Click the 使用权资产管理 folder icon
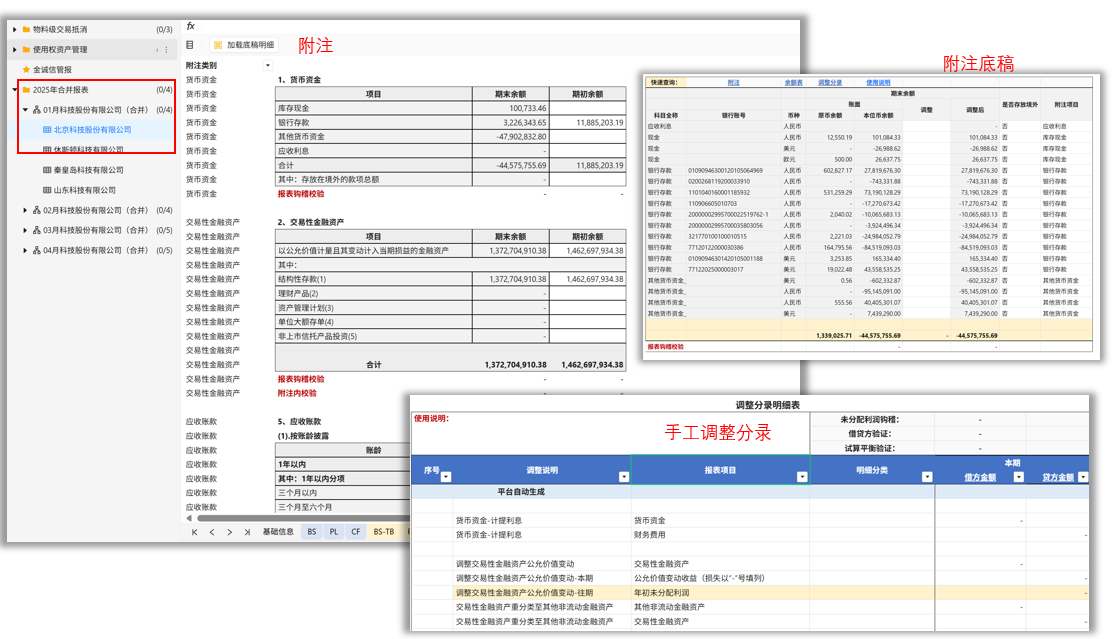Image resolution: width=1114 pixels, height=639 pixels. [x=26, y=50]
